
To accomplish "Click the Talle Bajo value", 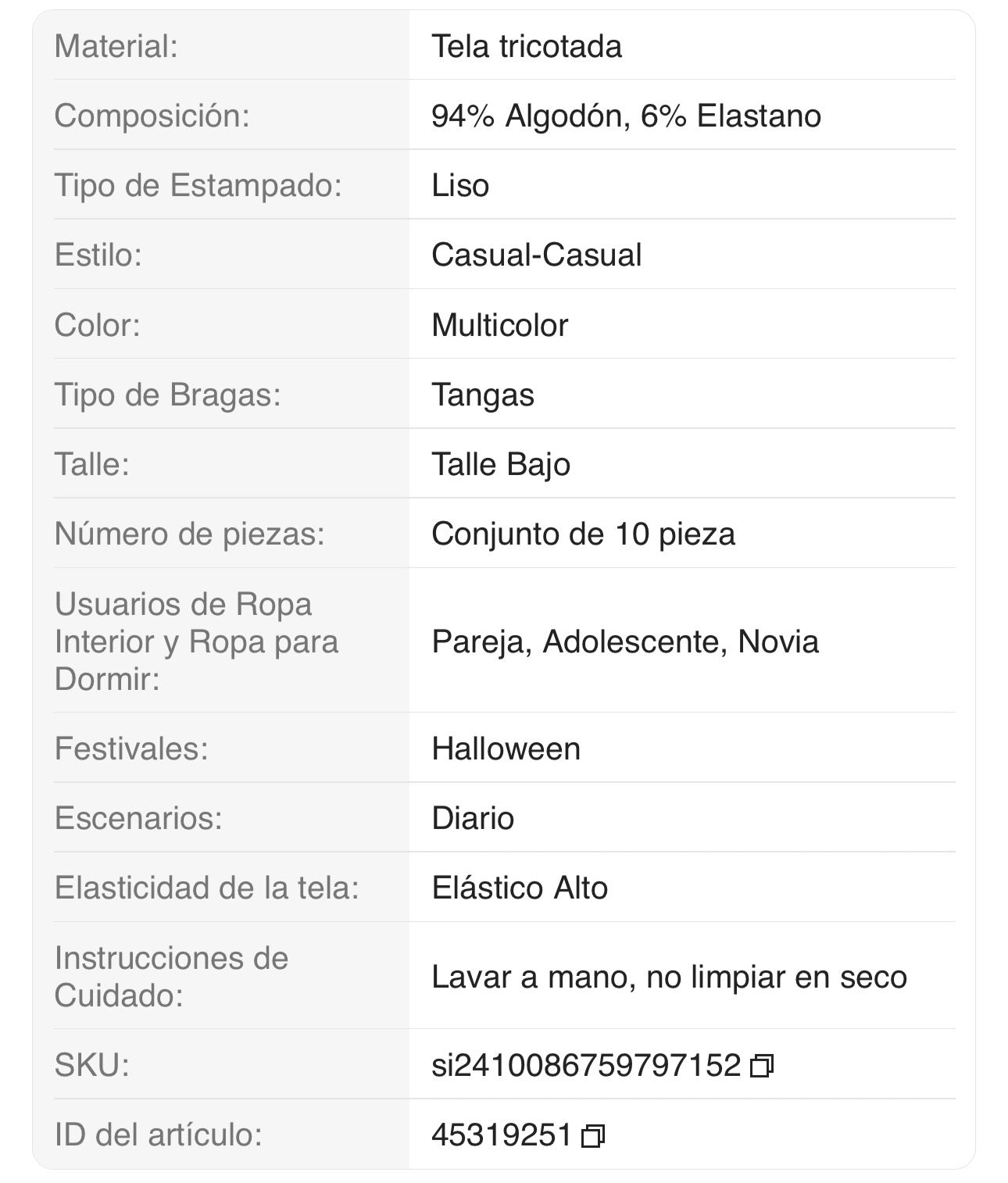I will tap(501, 465).
